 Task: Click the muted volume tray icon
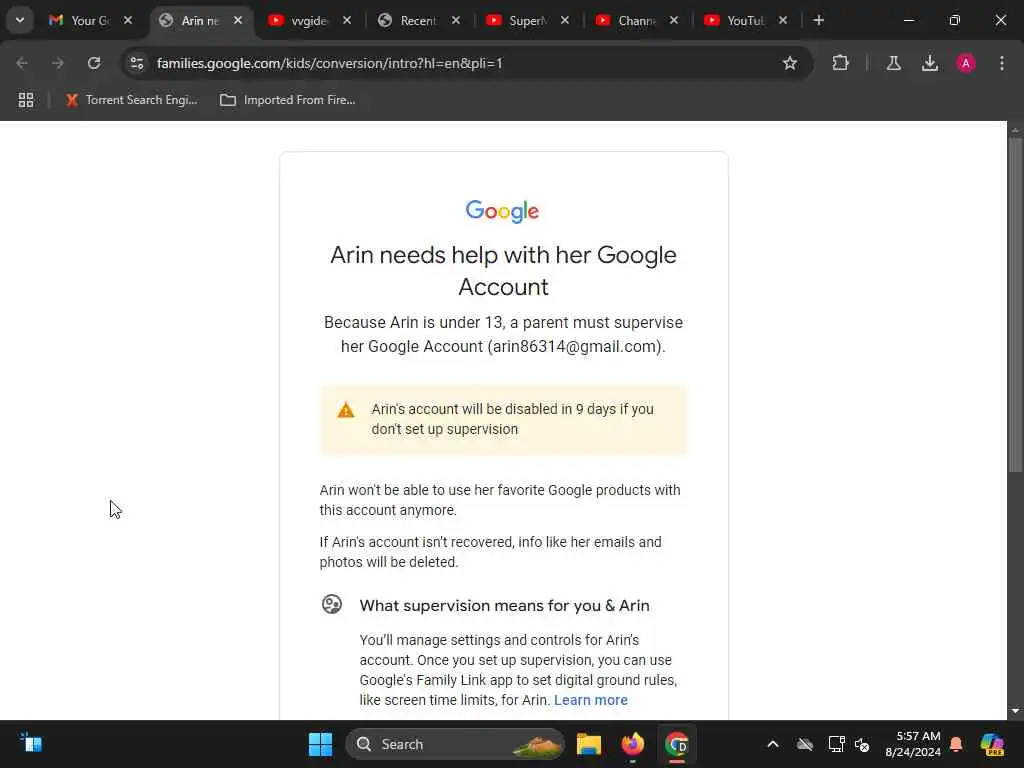click(862, 744)
